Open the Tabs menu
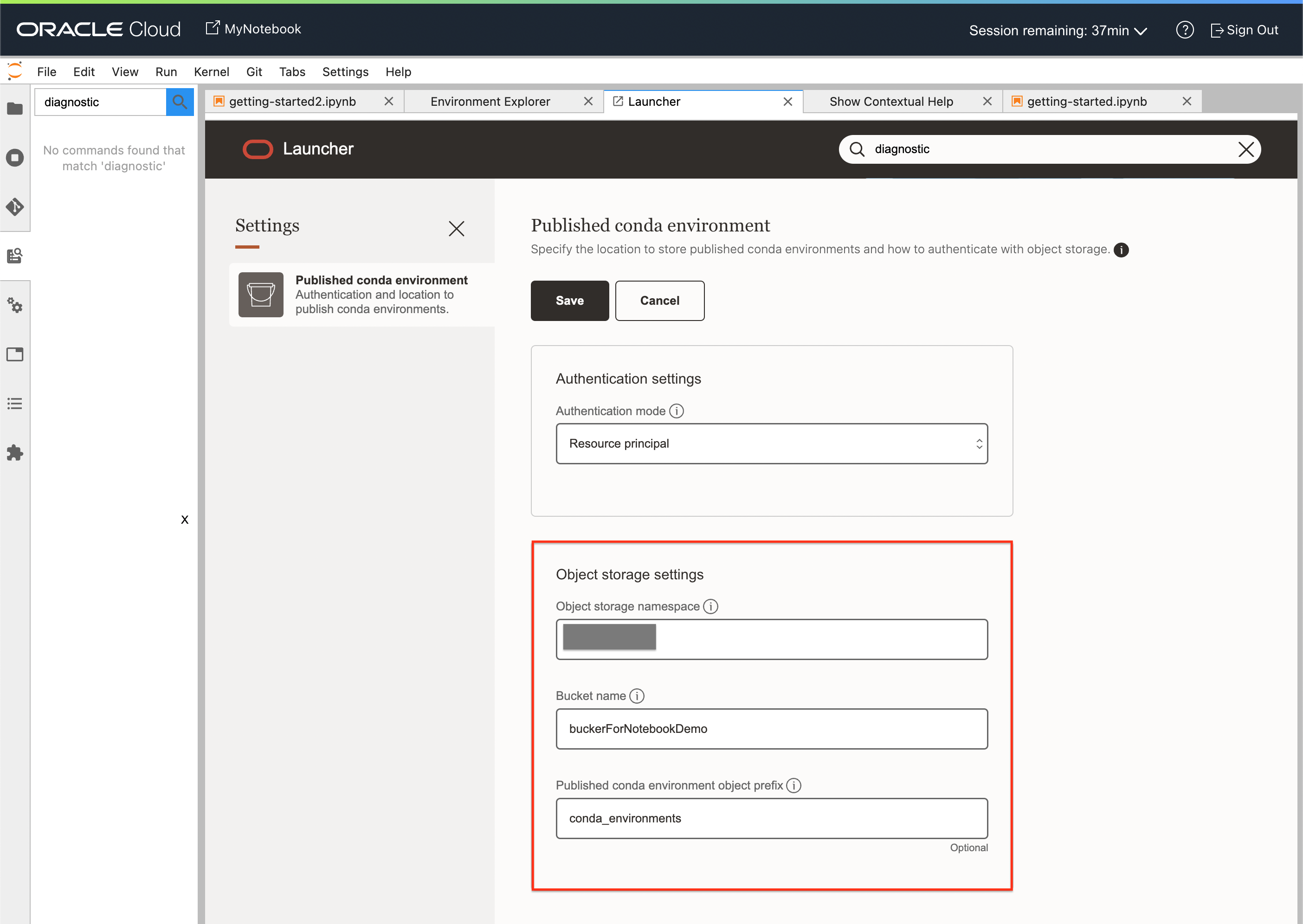Image resolution: width=1303 pixels, height=924 pixels. (x=292, y=72)
